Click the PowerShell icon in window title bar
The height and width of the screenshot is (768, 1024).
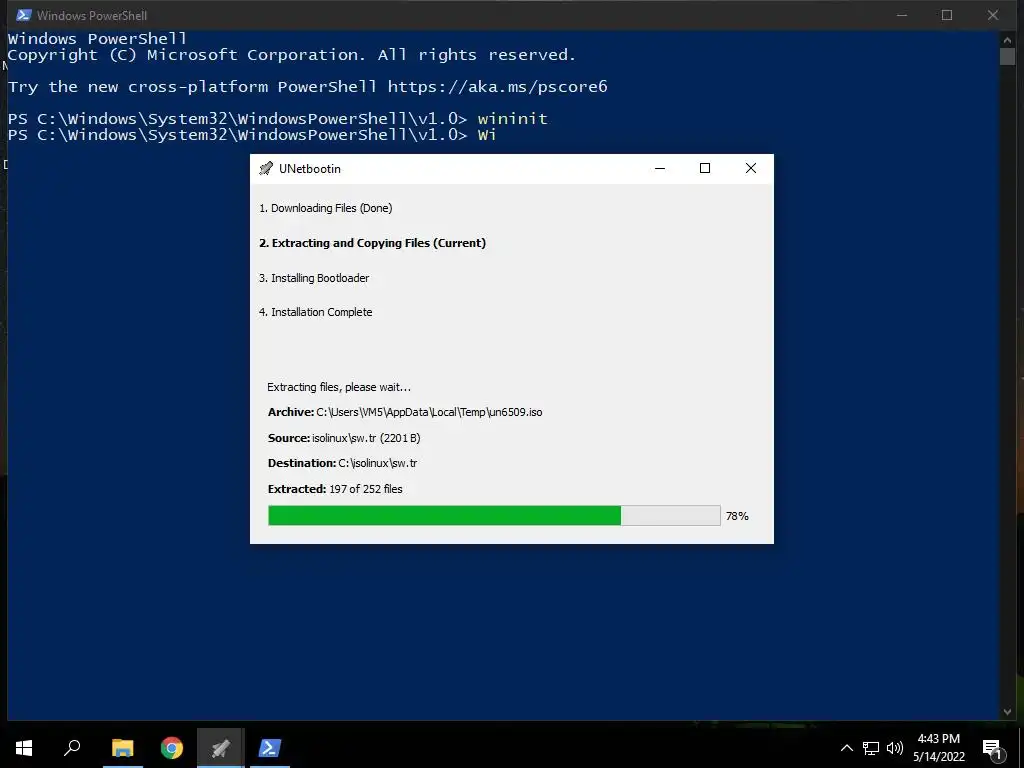(x=24, y=14)
